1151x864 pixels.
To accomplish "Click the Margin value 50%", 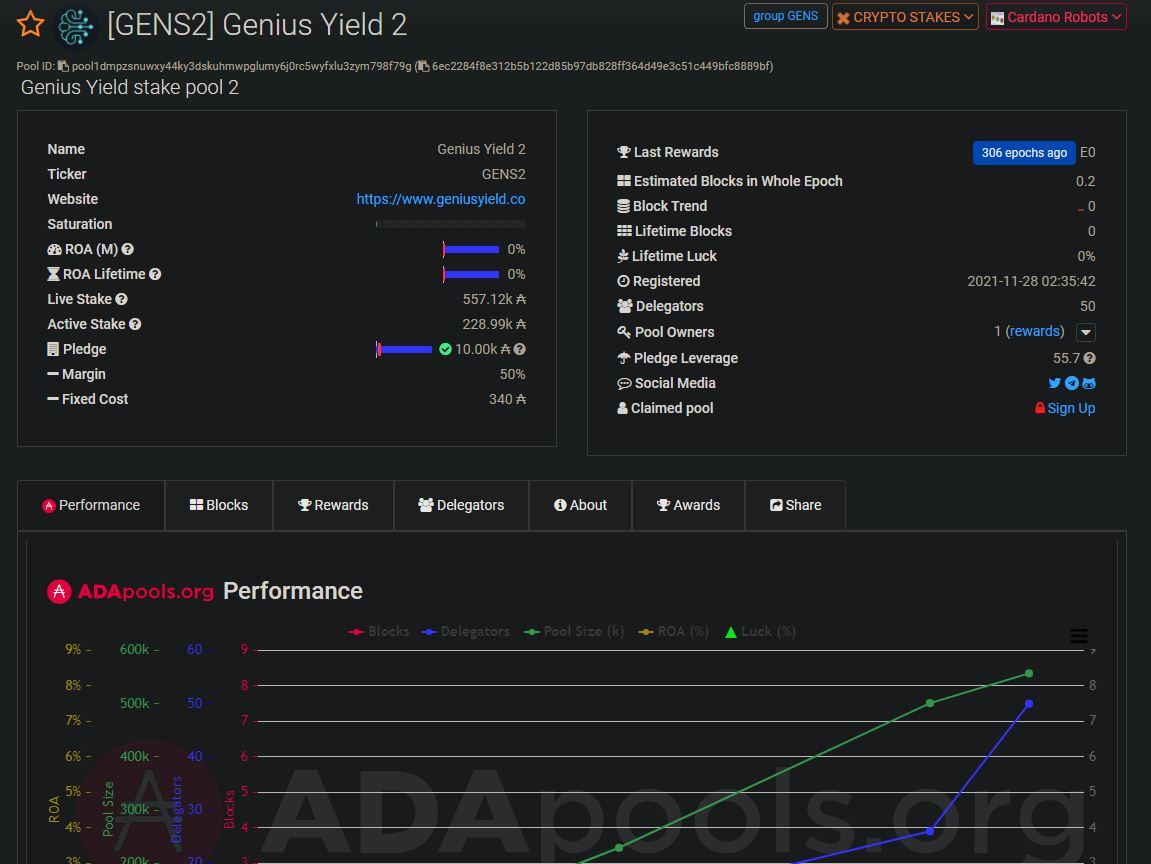I will [x=512, y=374].
